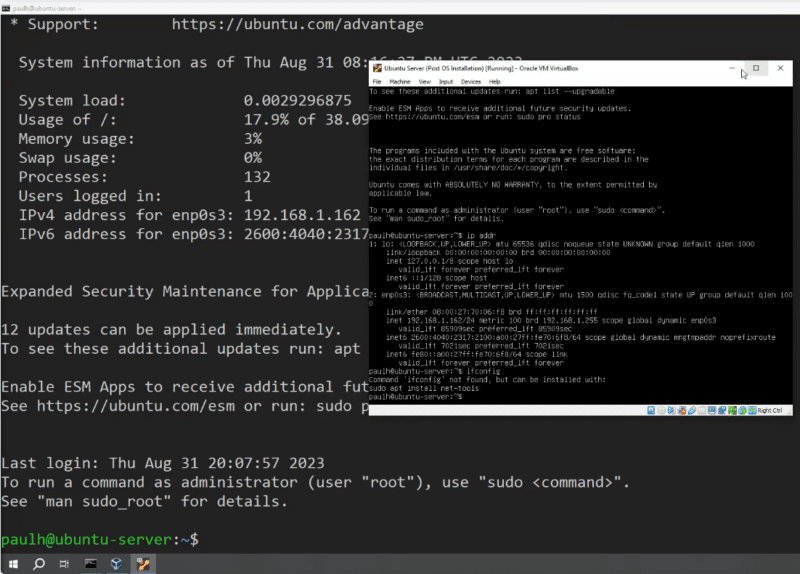The width and height of the screenshot is (800, 574).
Task: Open the Input menu in VirtualBox
Action: coord(445,81)
